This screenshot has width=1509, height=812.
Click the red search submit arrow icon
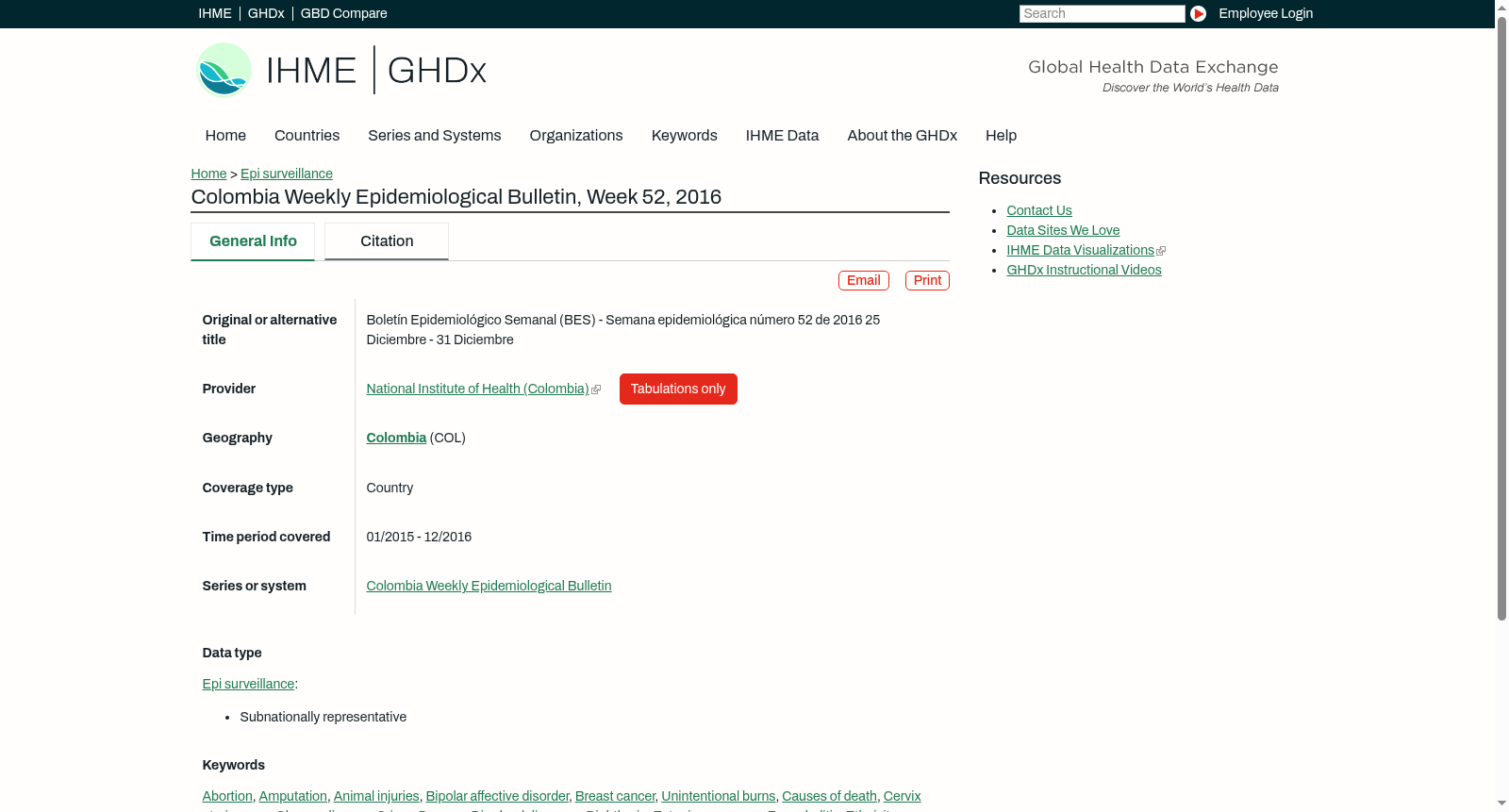click(1198, 13)
